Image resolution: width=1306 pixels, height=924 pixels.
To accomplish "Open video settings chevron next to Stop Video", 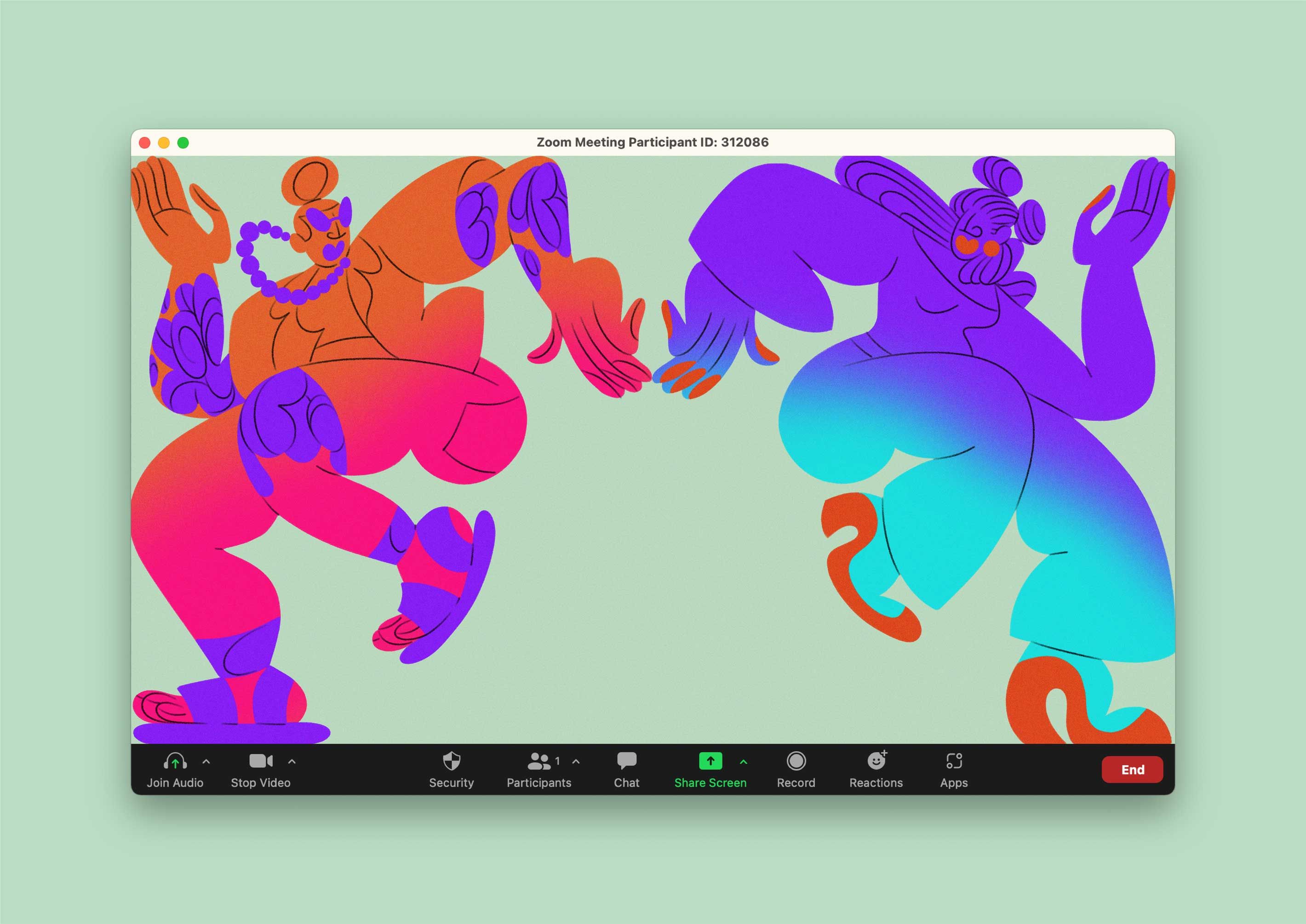I will 292,761.
